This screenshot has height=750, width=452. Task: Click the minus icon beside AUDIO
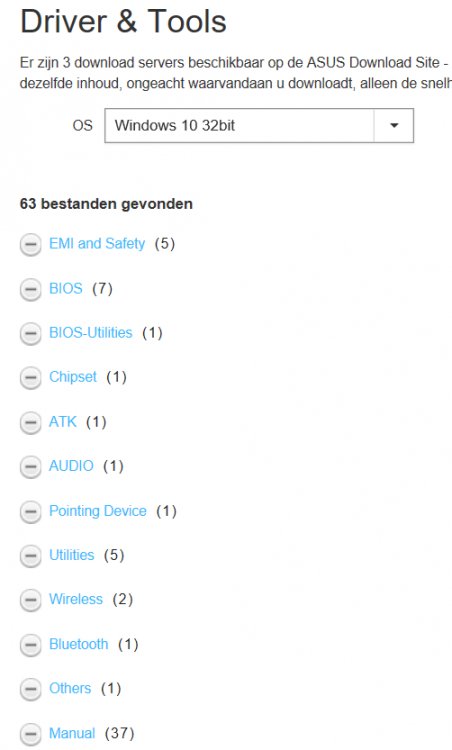pos(30,467)
